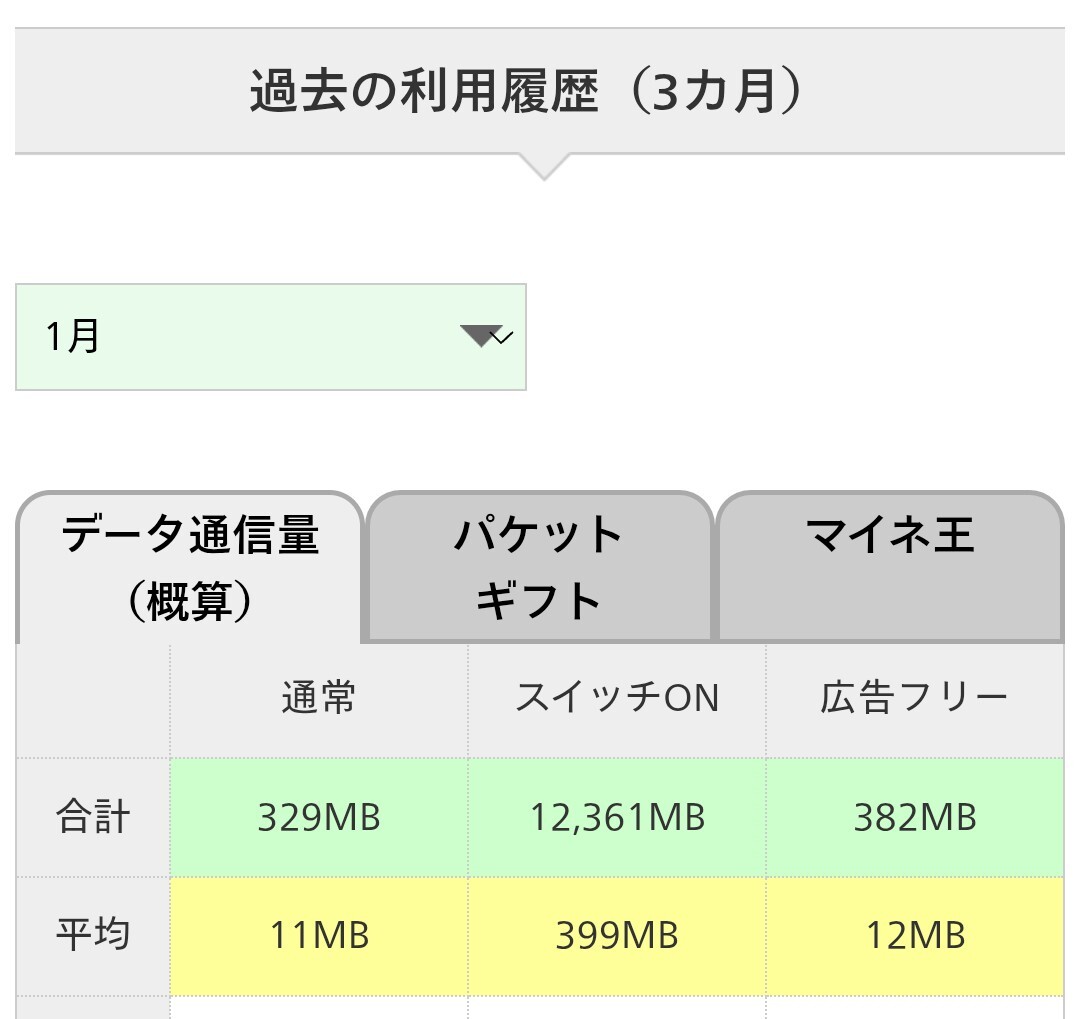Collapse the 過去の利用履歴（3カ月）header

click(540, 92)
